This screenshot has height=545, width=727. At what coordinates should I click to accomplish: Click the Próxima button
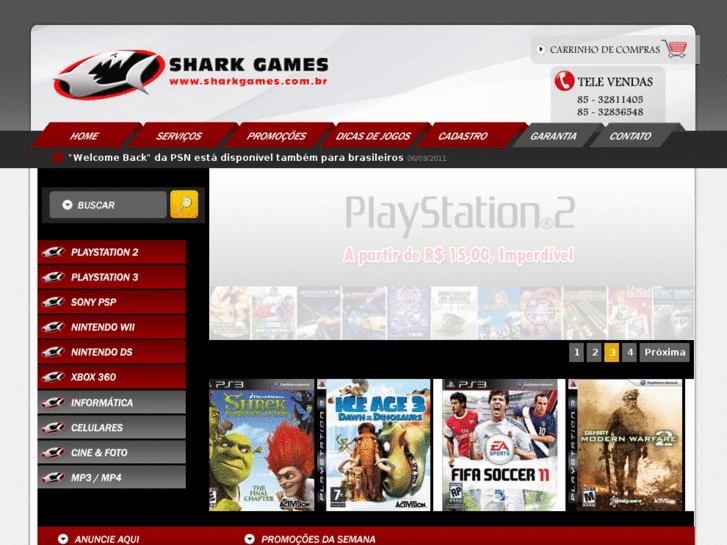tap(665, 353)
